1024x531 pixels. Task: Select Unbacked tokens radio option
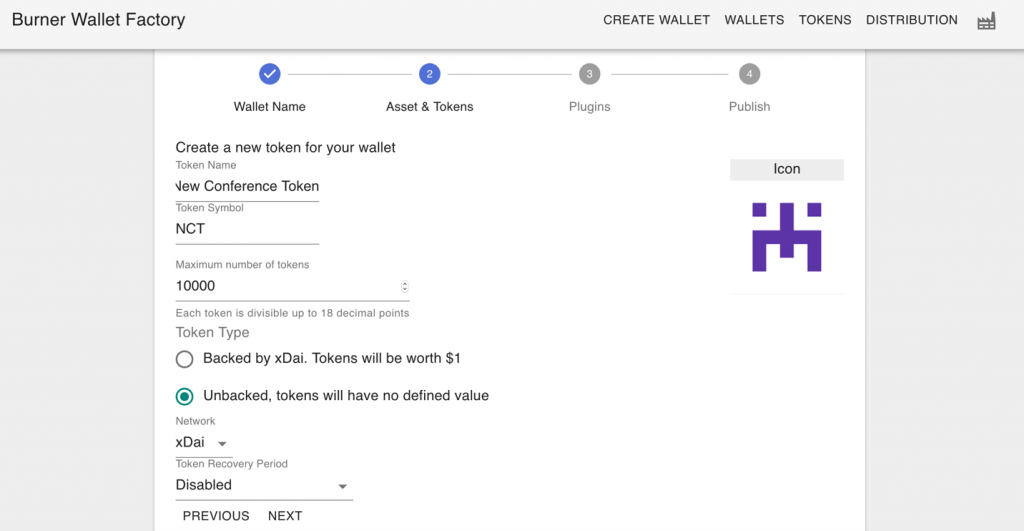click(x=185, y=396)
